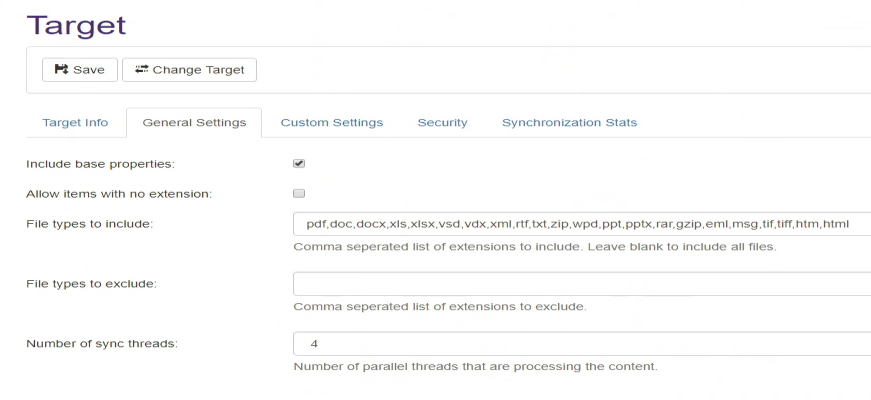Go to the Security tab
Viewport: 871px width, 400px height.
click(x=442, y=123)
